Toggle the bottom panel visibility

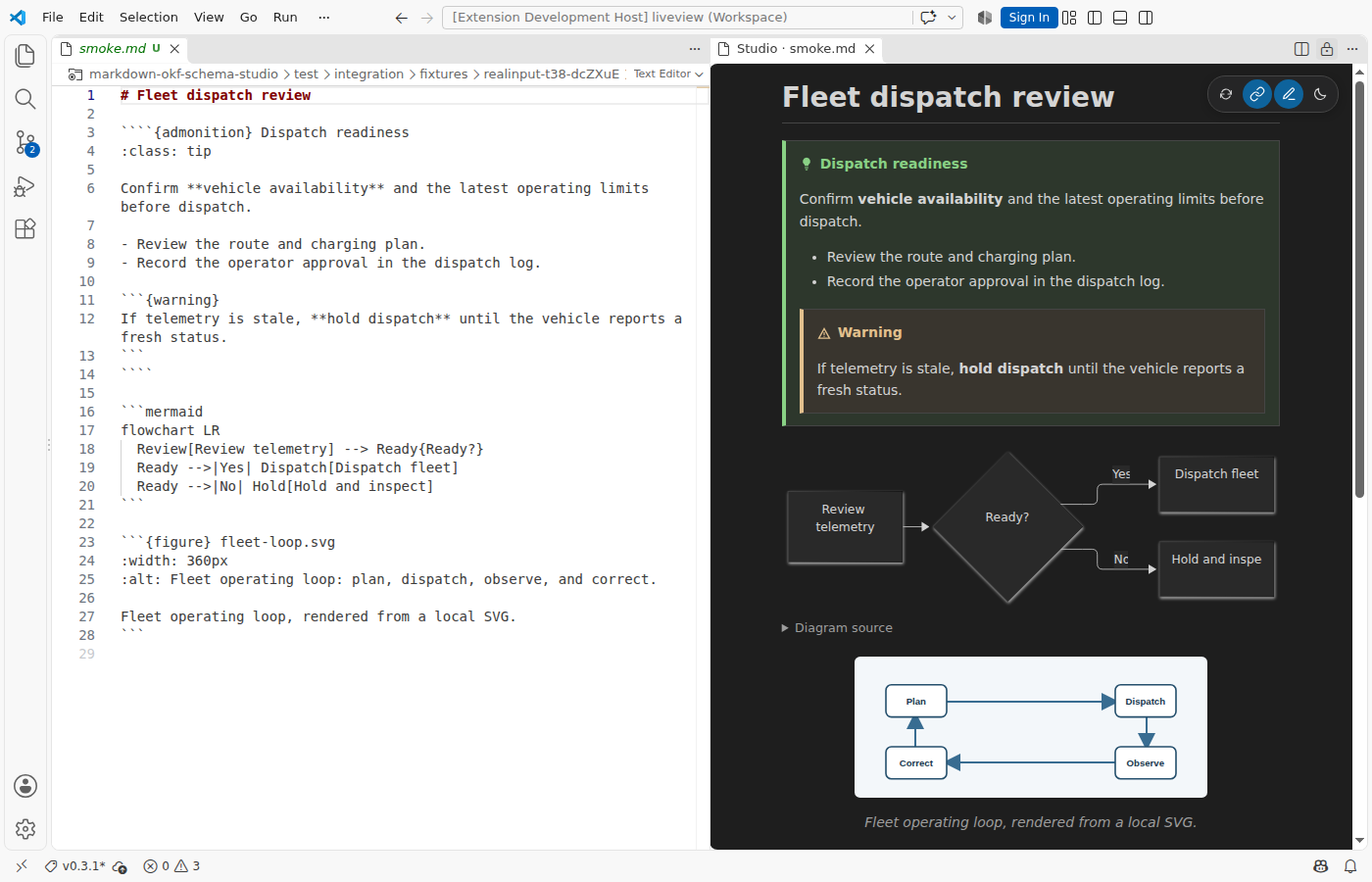click(1120, 18)
